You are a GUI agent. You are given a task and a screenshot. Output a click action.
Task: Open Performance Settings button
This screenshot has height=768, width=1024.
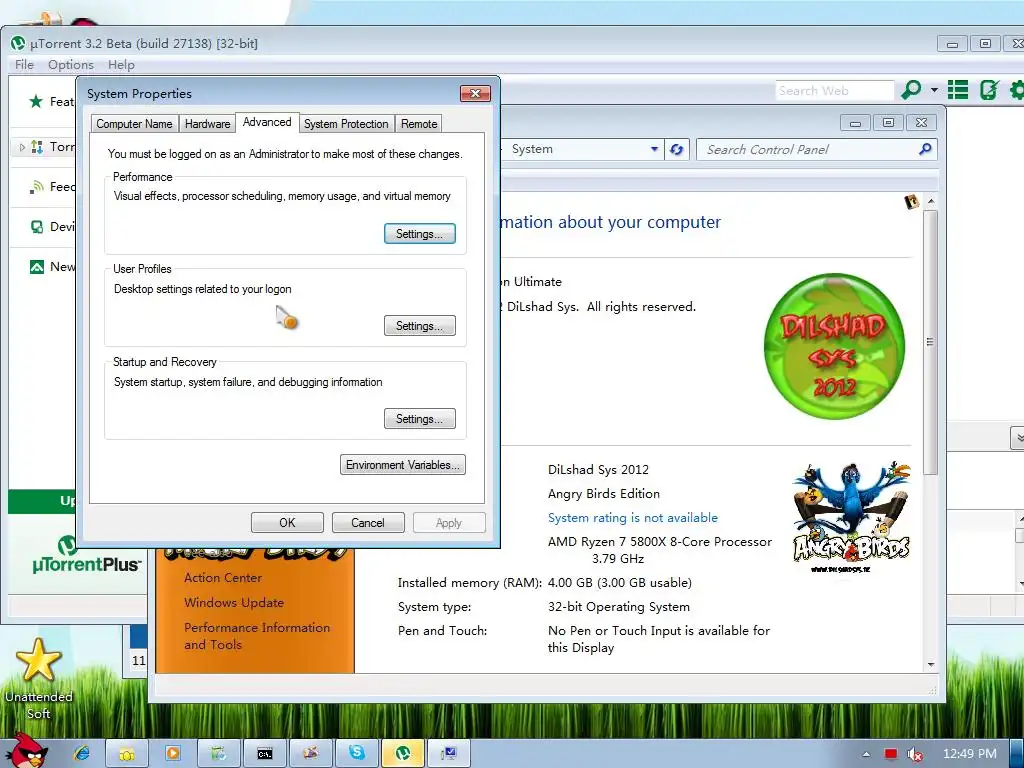pyautogui.click(x=419, y=234)
